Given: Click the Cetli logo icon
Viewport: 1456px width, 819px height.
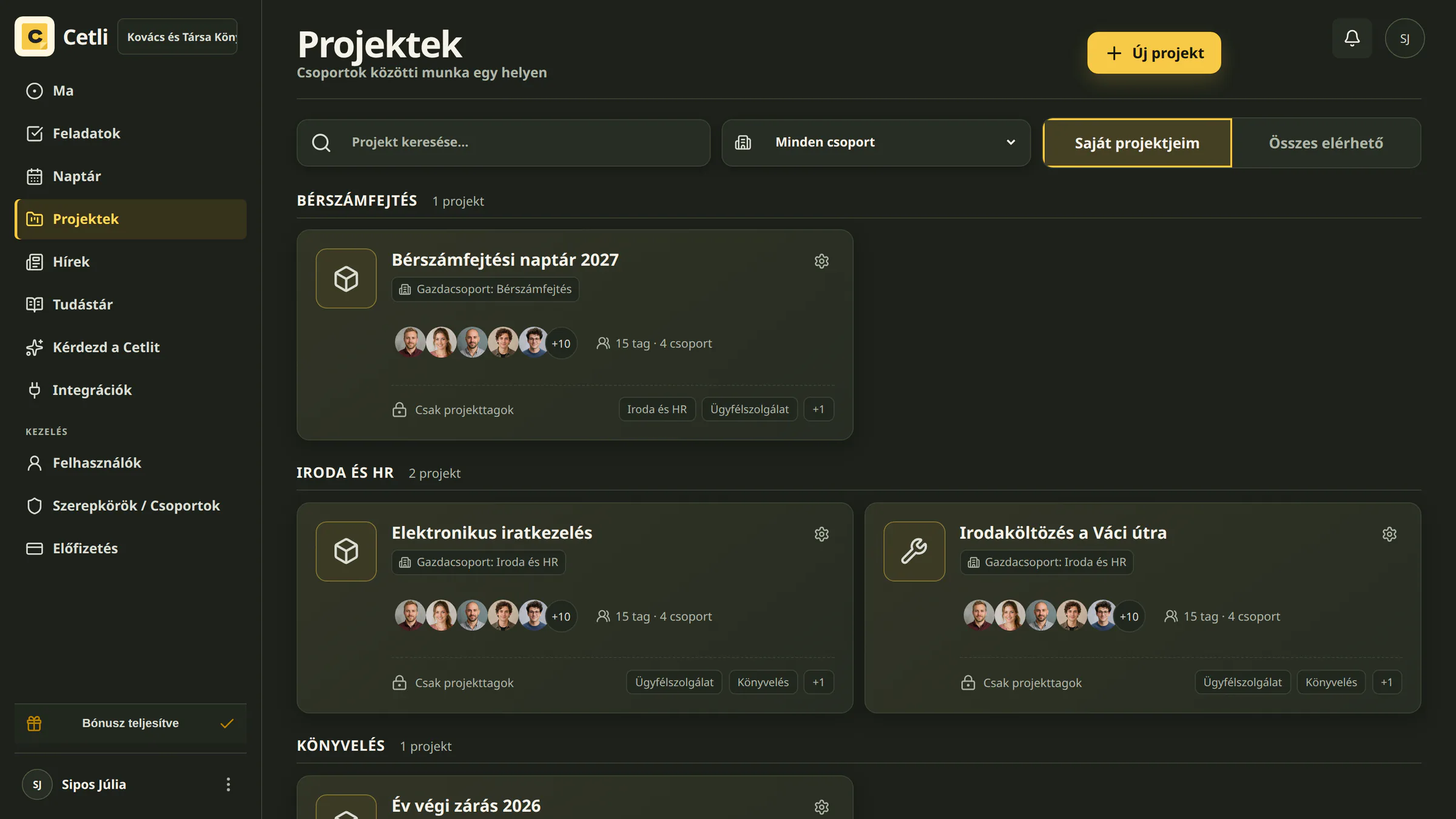Looking at the screenshot, I should coord(35,36).
